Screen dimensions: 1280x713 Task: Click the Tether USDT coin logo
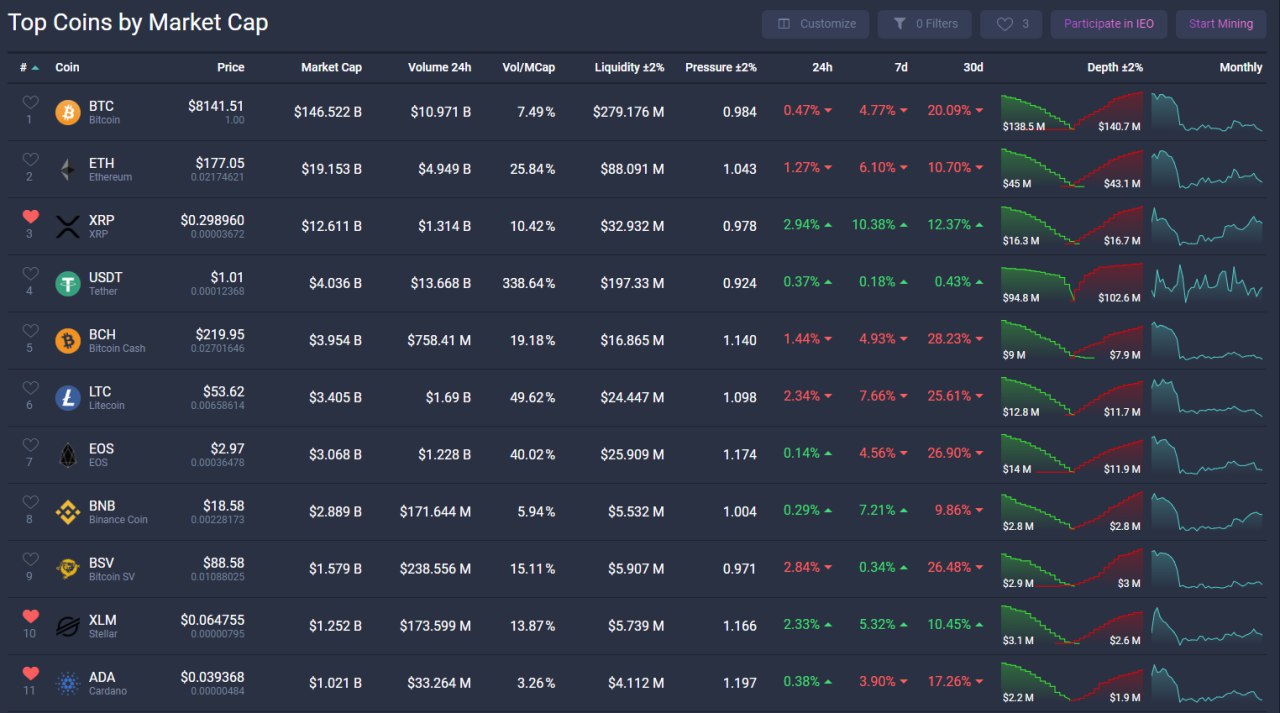pos(68,283)
